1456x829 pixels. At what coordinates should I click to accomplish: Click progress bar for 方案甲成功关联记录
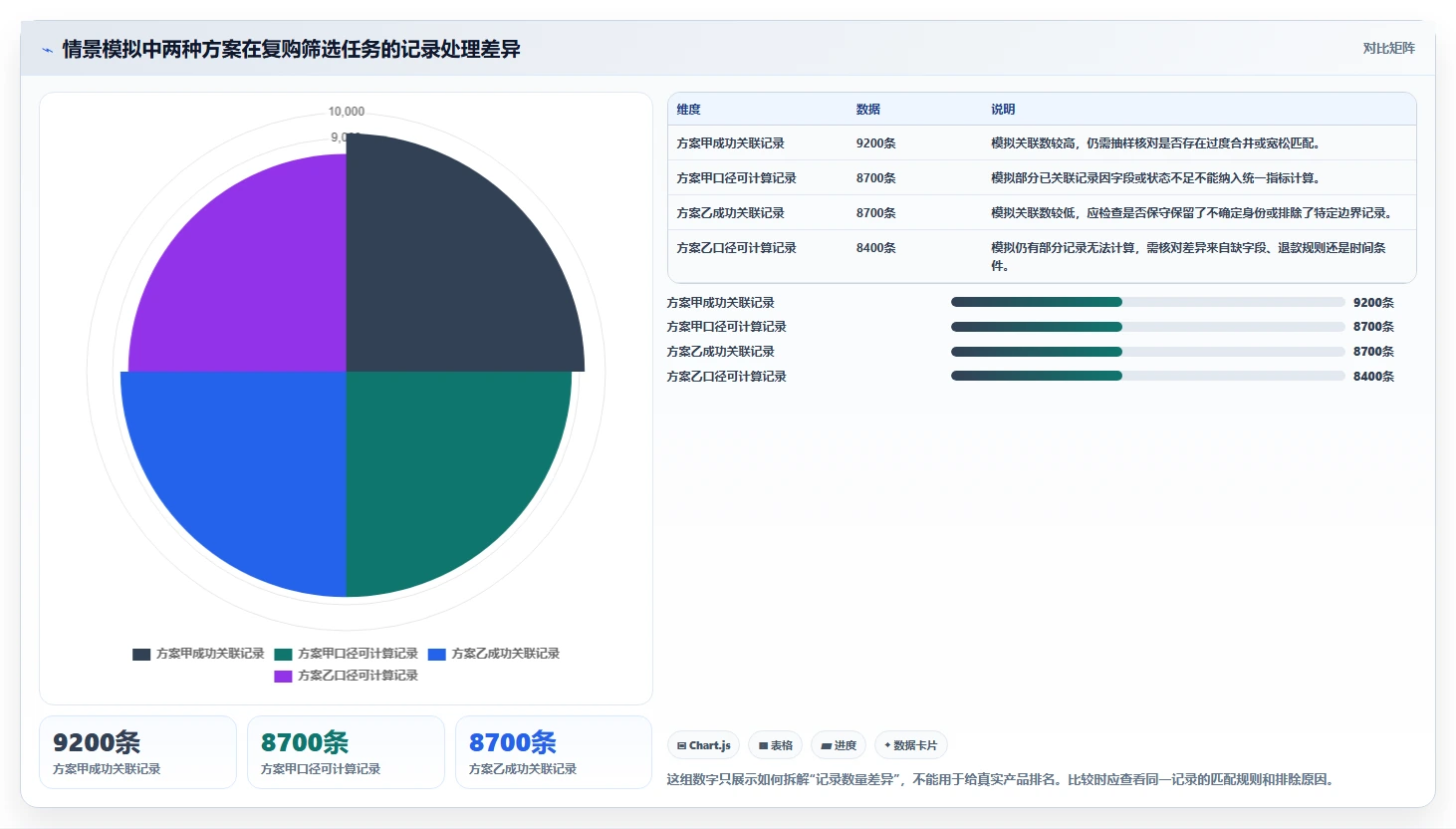(x=1148, y=302)
